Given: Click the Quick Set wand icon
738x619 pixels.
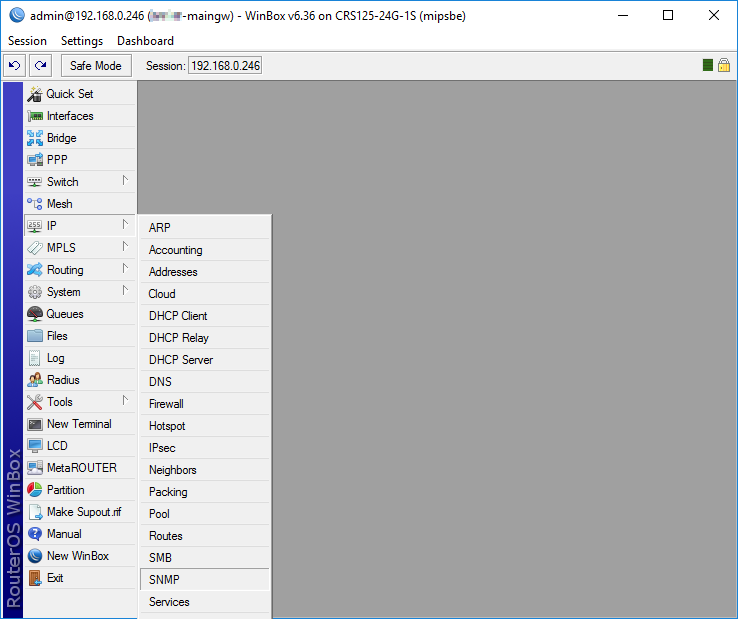Looking at the screenshot, I should point(35,94).
